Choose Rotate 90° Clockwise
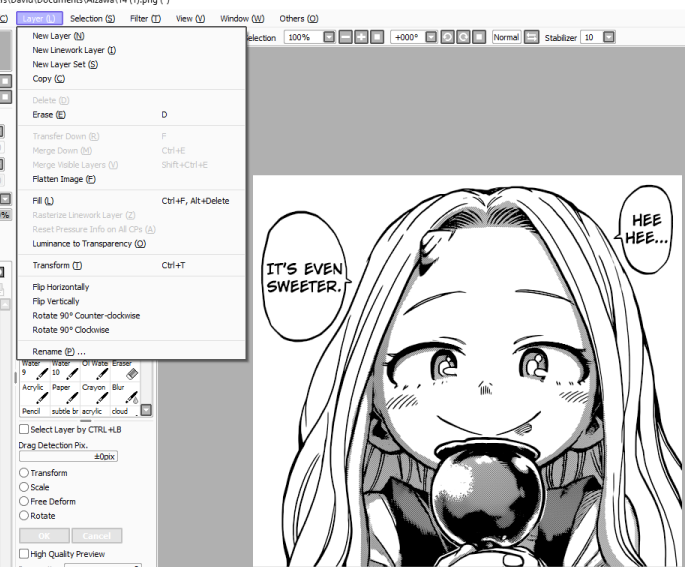This screenshot has width=685, height=567. point(131,330)
